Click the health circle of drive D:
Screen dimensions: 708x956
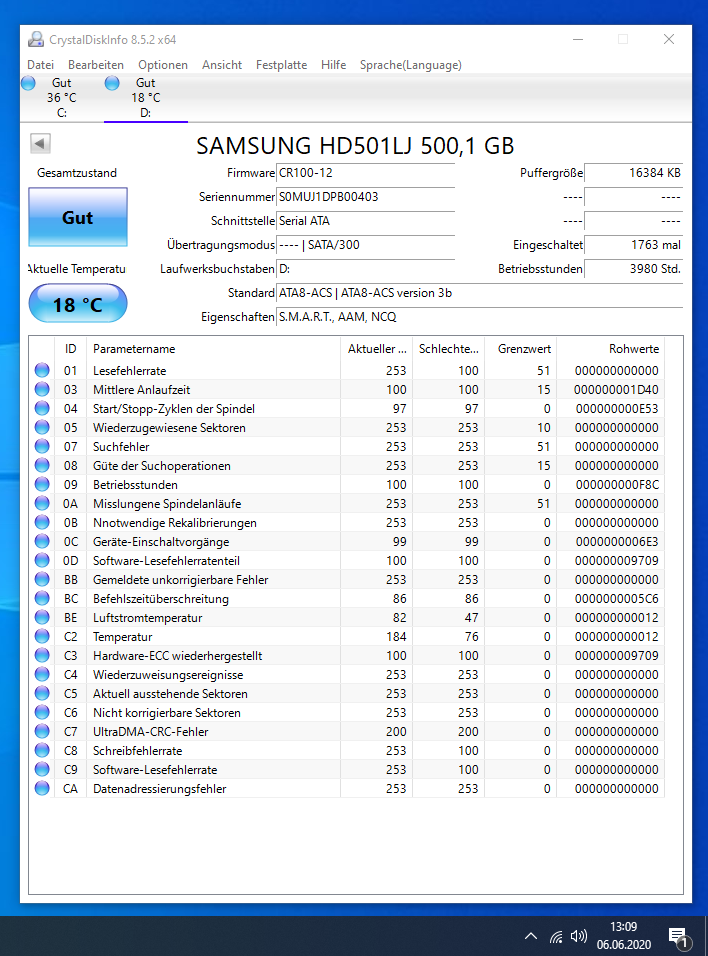(x=112, y=83)
